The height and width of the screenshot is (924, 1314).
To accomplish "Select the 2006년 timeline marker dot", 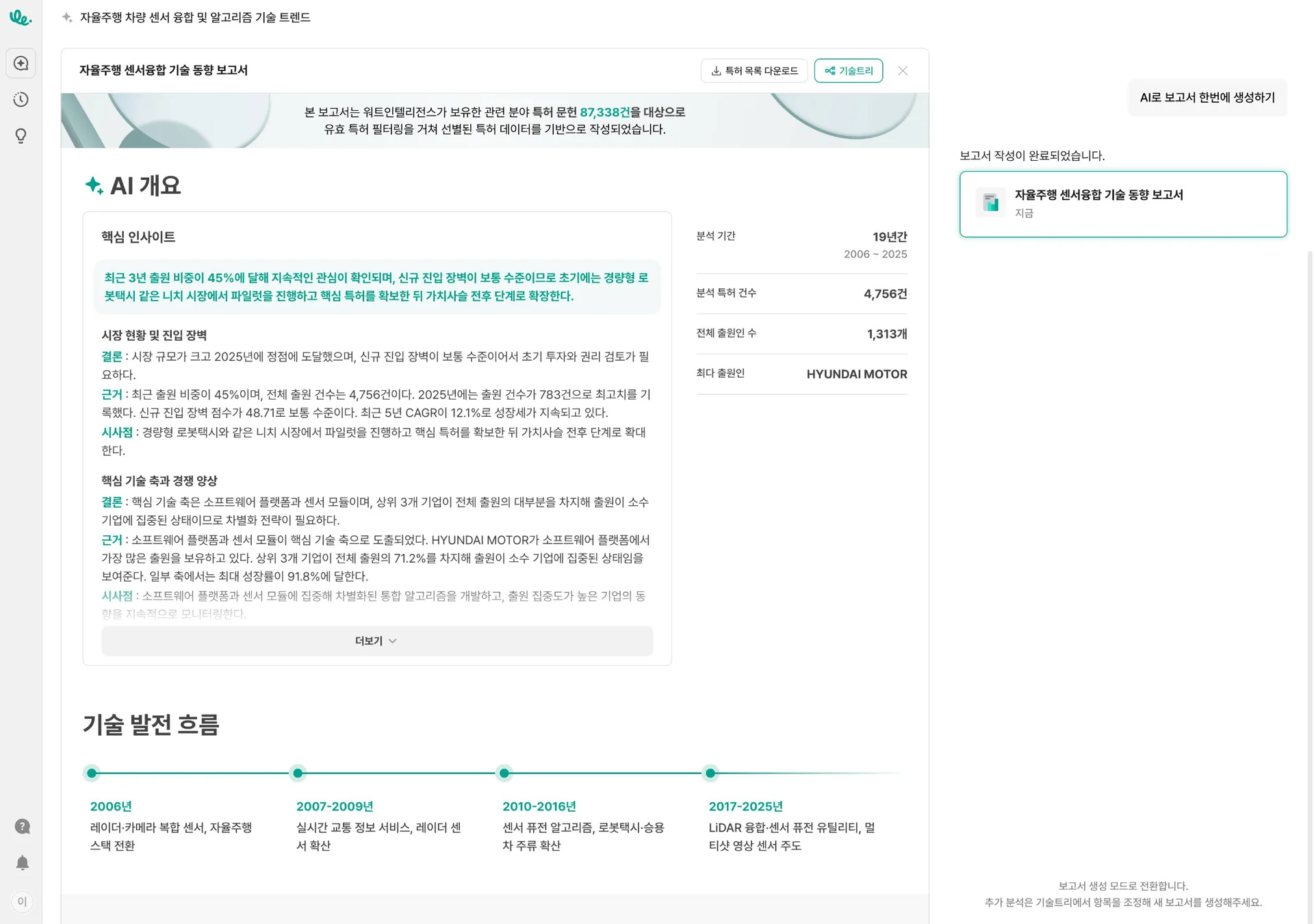I will pos(92,773).
